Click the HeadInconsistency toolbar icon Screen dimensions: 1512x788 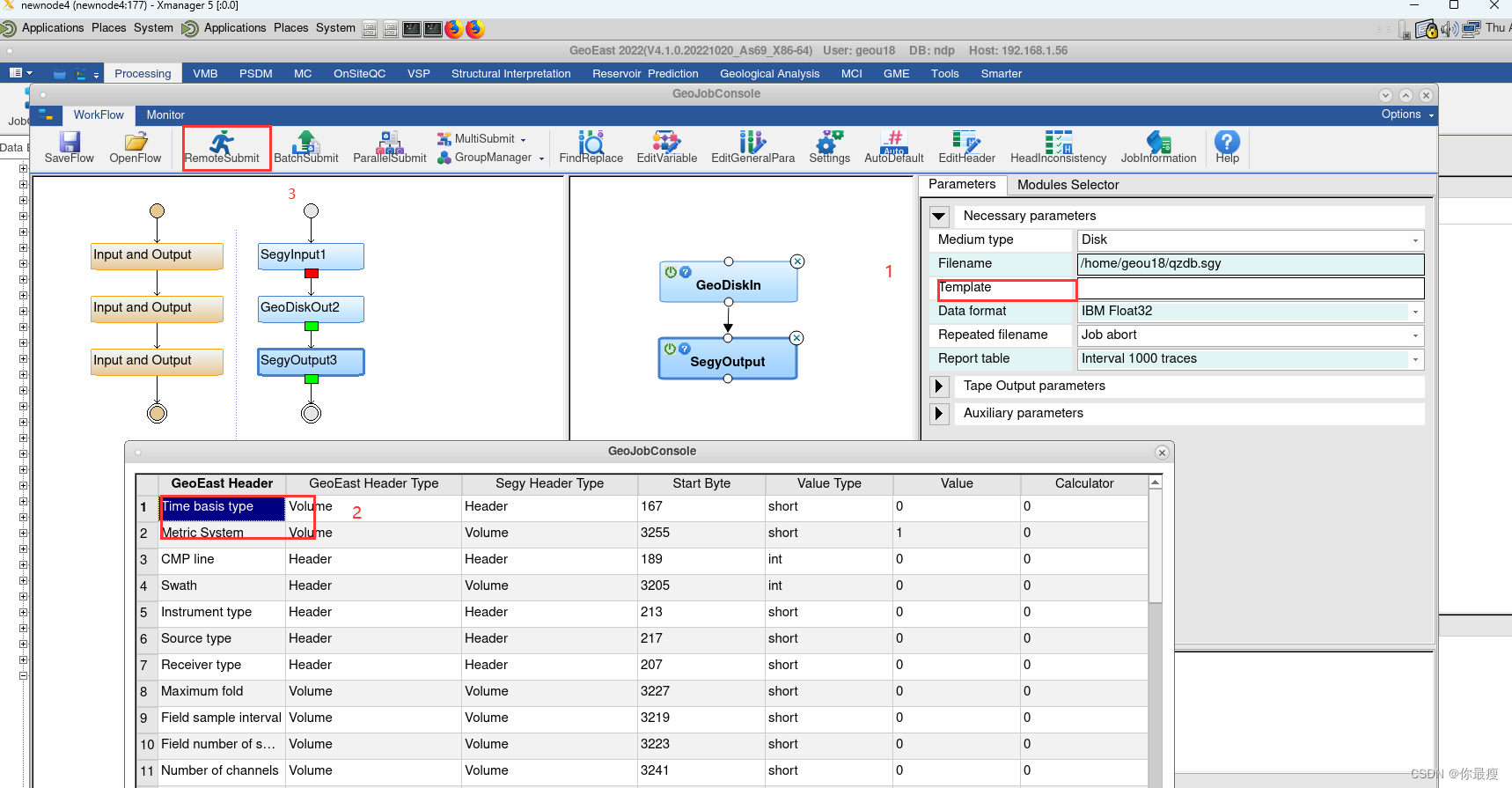(x=1058, y=141)
